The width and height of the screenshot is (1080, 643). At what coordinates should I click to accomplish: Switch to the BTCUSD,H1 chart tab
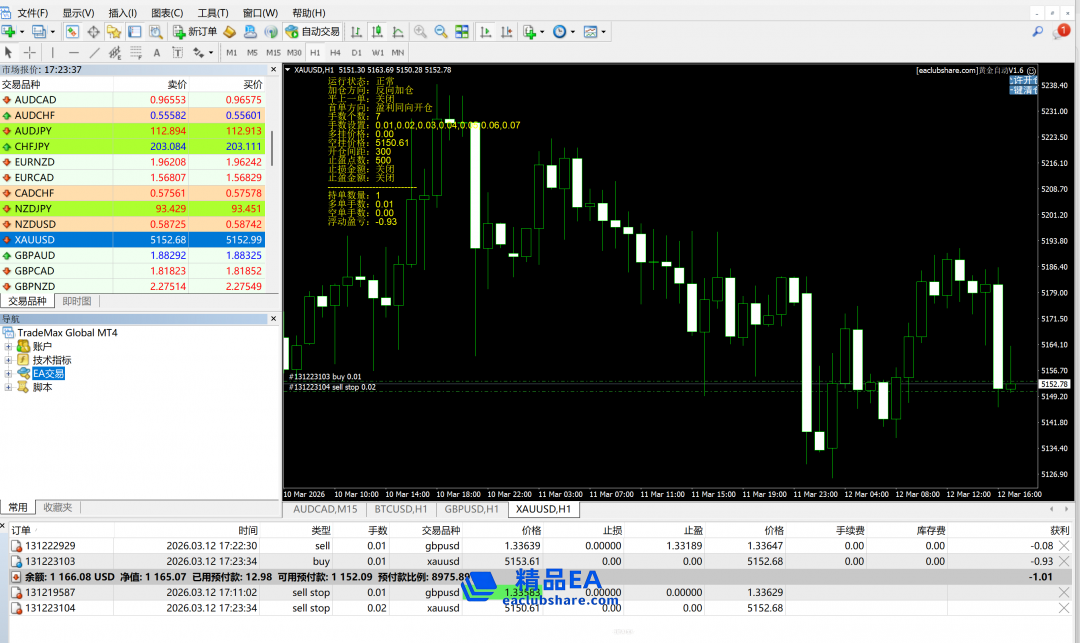tap(400, 509)
